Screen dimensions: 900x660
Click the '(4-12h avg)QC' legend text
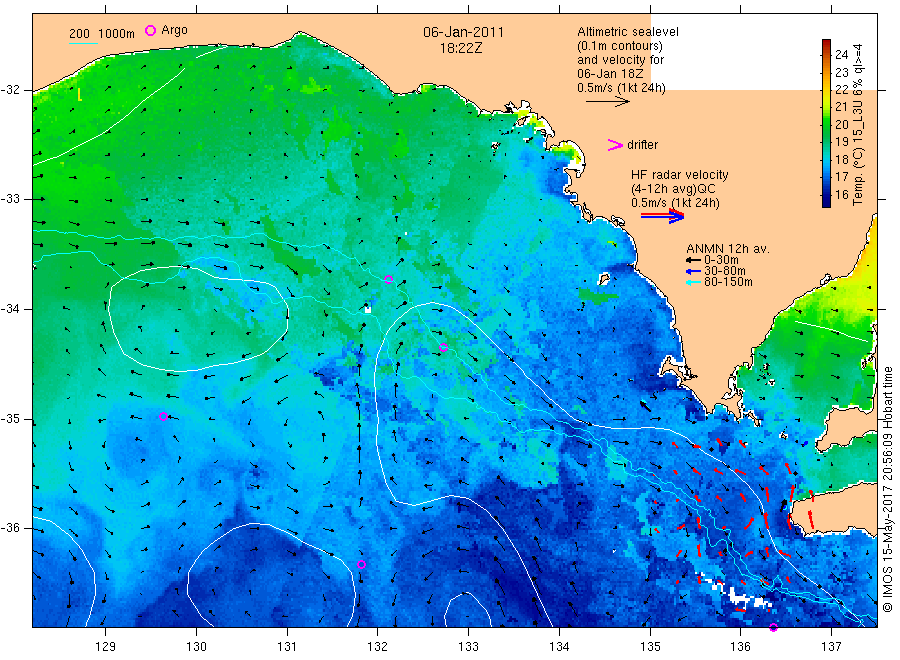click(x=673, y=189)
